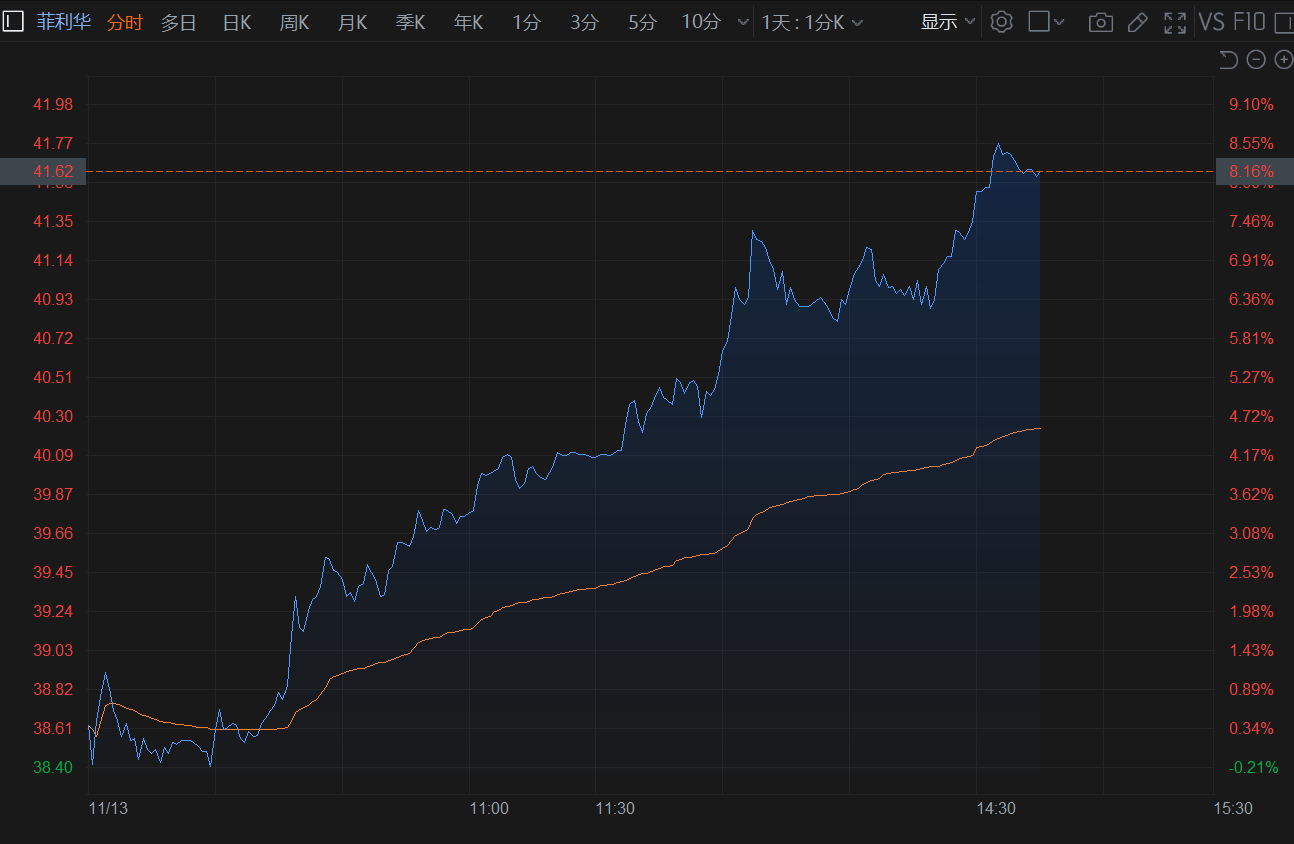The height and width of the screenshot is (844, 1294).
Task: Click the VS compare button
Action: pos(1211,22)
